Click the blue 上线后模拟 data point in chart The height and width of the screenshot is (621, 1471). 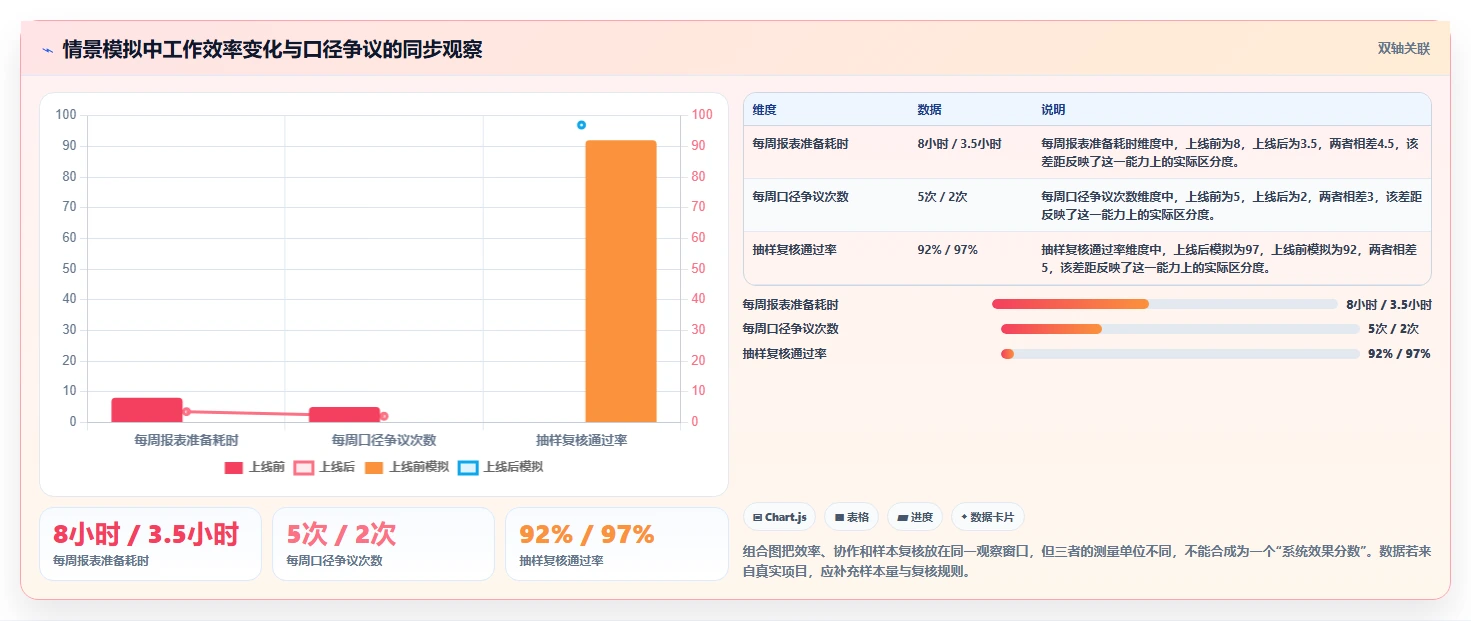tap(581, 125)
